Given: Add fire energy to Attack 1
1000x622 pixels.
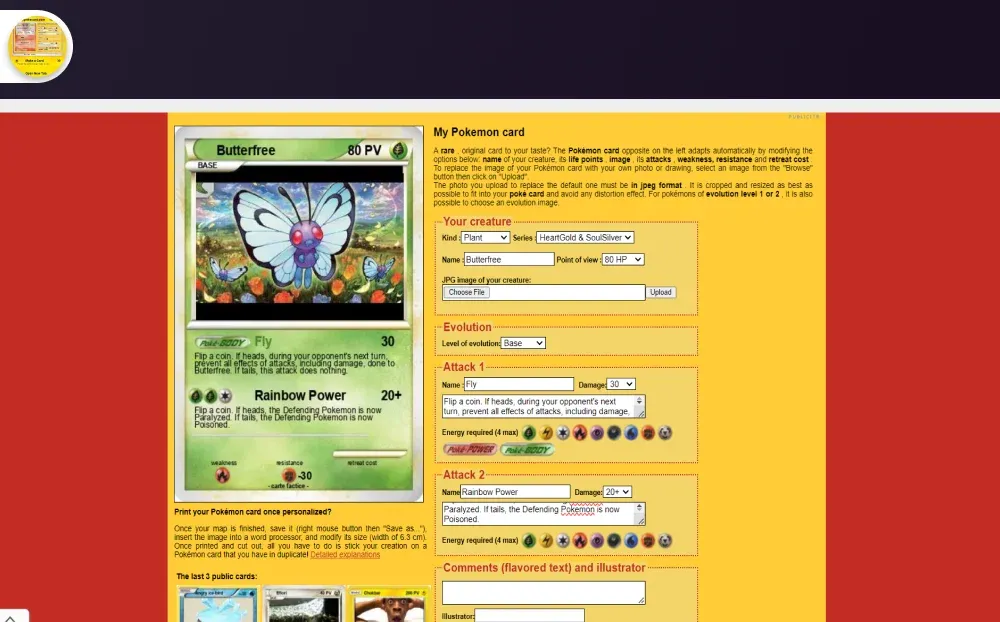Looking at the screenshot, I should pyautogui.click(x=580, y=433).
